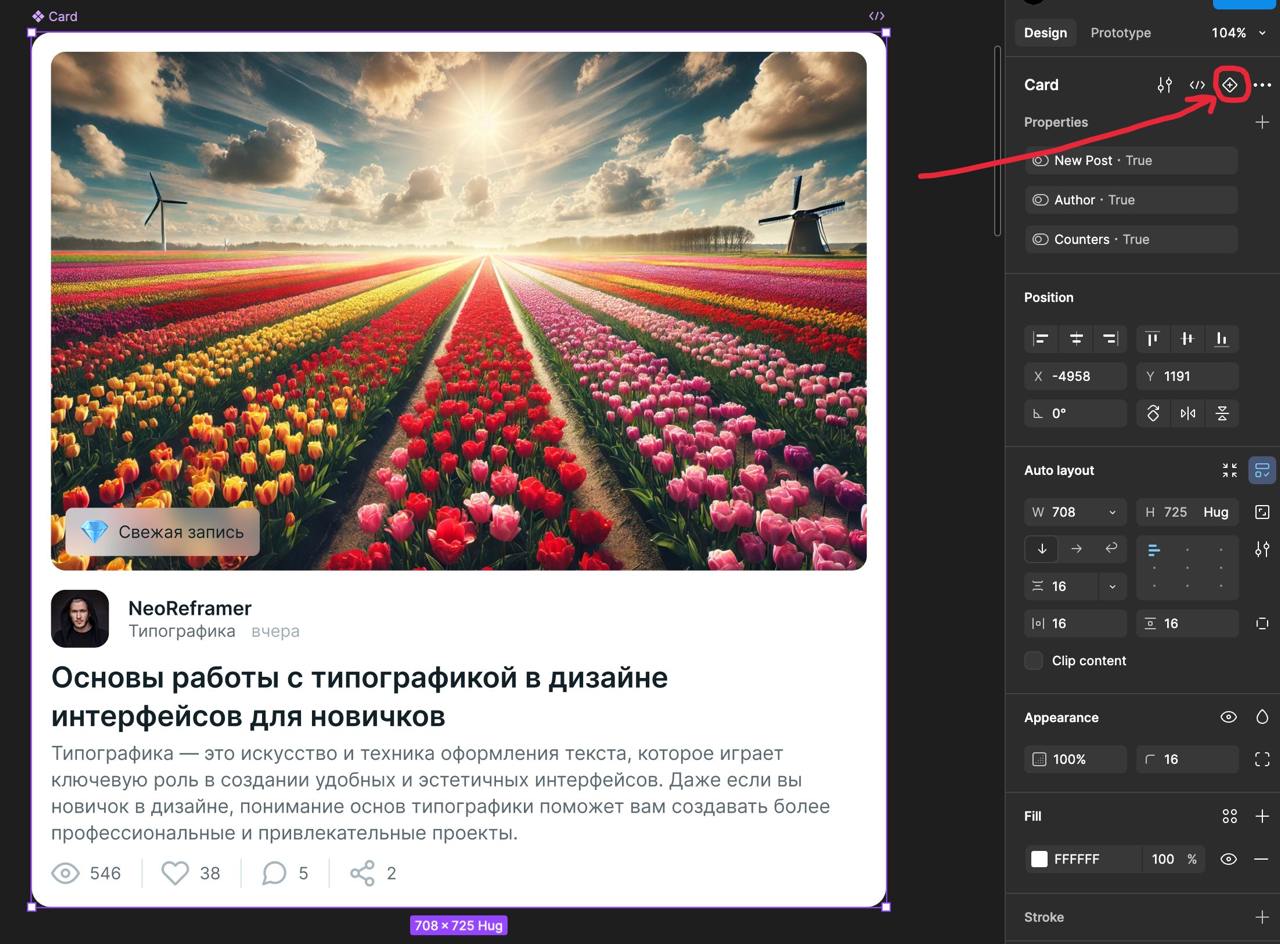Screen dimensions: 1280x944
Task: Add a new component property with plus button
Action: pos(1261,122)
